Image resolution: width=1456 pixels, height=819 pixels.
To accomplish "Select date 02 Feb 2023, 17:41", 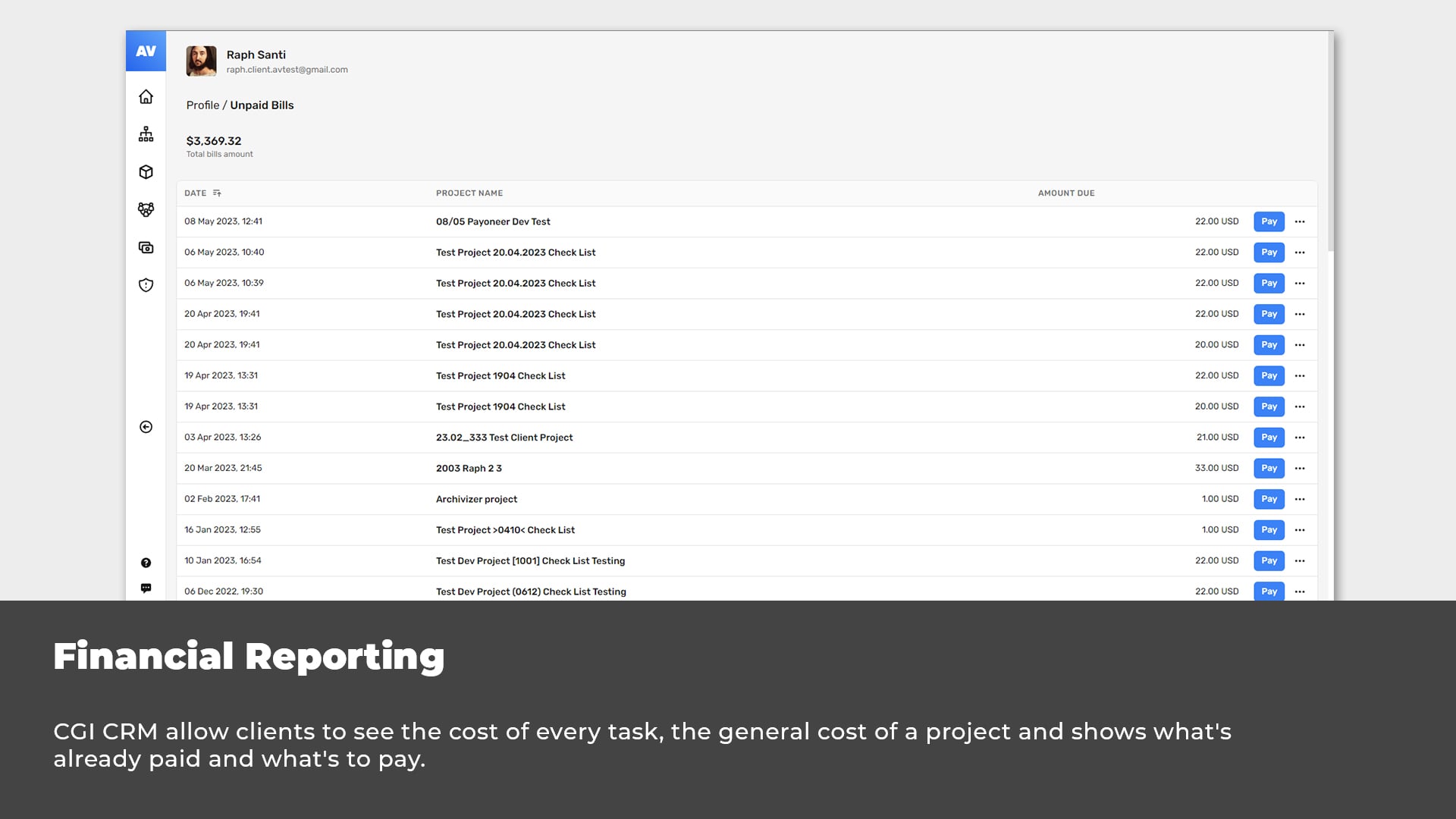I will pos(222,499).
